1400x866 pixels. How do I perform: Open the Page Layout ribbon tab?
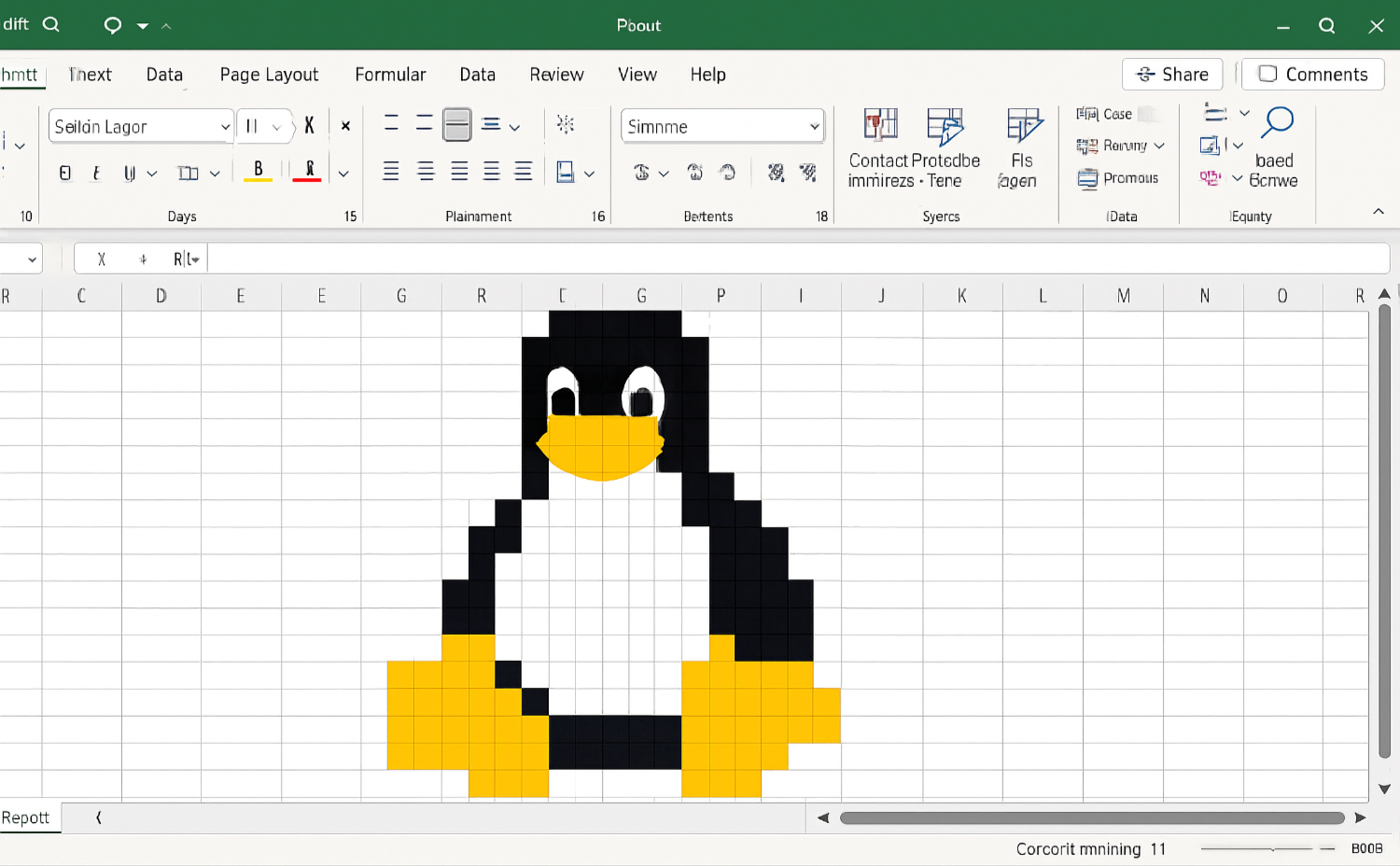click(x=269, y=75)
